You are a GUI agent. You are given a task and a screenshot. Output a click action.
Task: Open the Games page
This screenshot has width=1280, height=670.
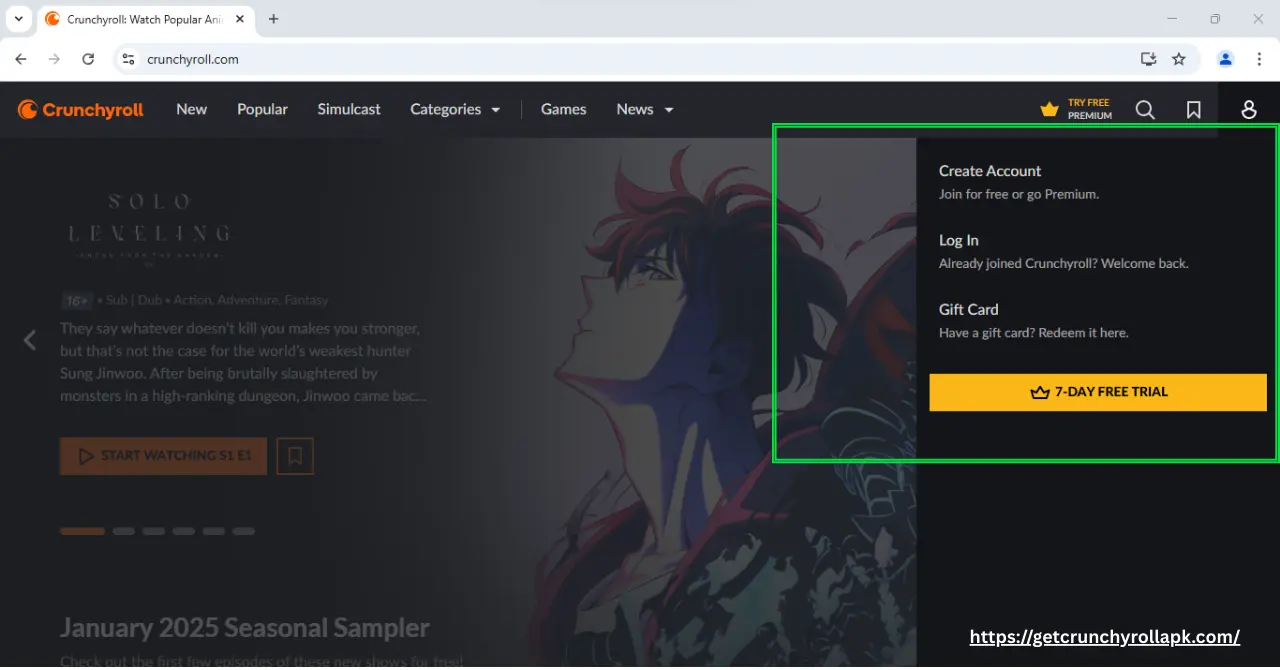point(564,110)
